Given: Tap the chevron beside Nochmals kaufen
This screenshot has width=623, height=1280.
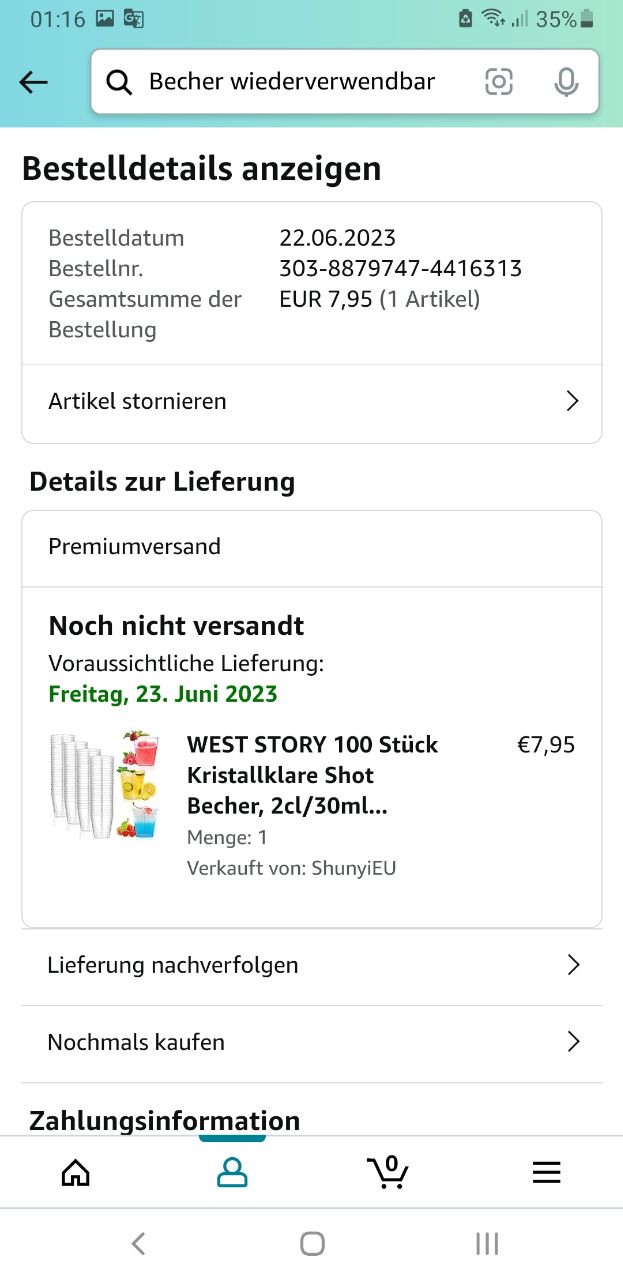Looking at the screenshot, I should (573, 1042).
